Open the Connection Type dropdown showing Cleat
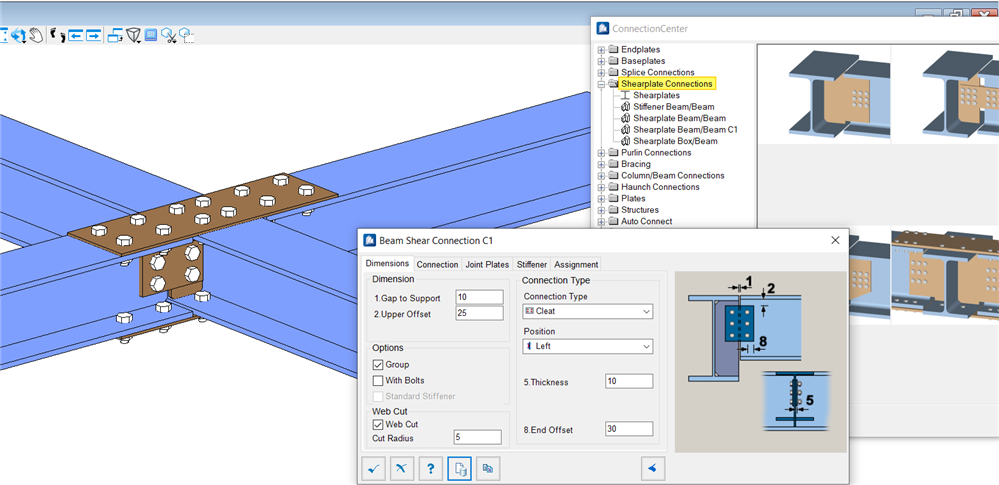The width and height of the screenshot is (999, 485). 587,312
